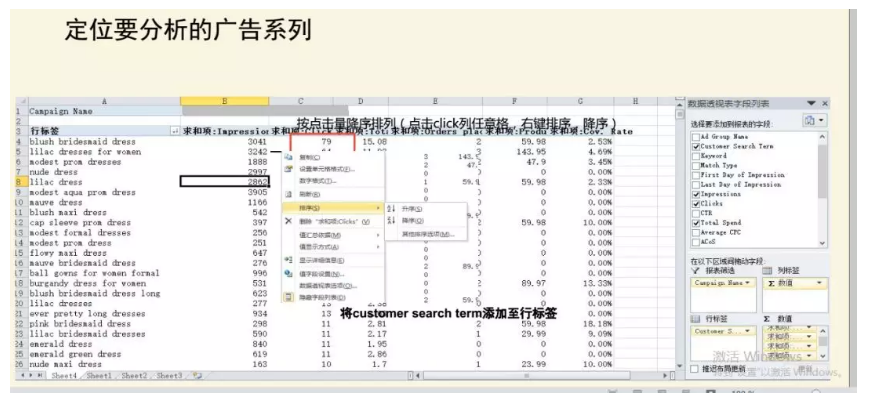Click the red X delete icon in context menu

288,220
